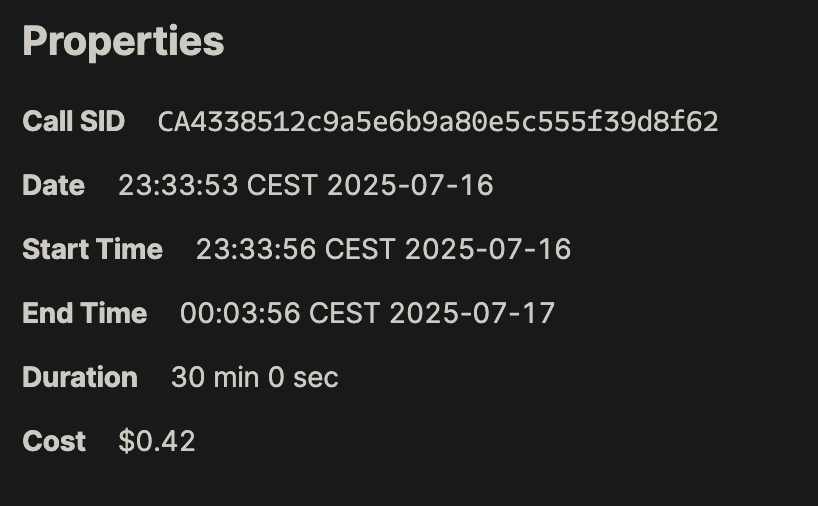The height and width of the screenshot is (506, 818).
Task: Click the 2025-07-16 date in Start Time row
Action: coord(488,249)
